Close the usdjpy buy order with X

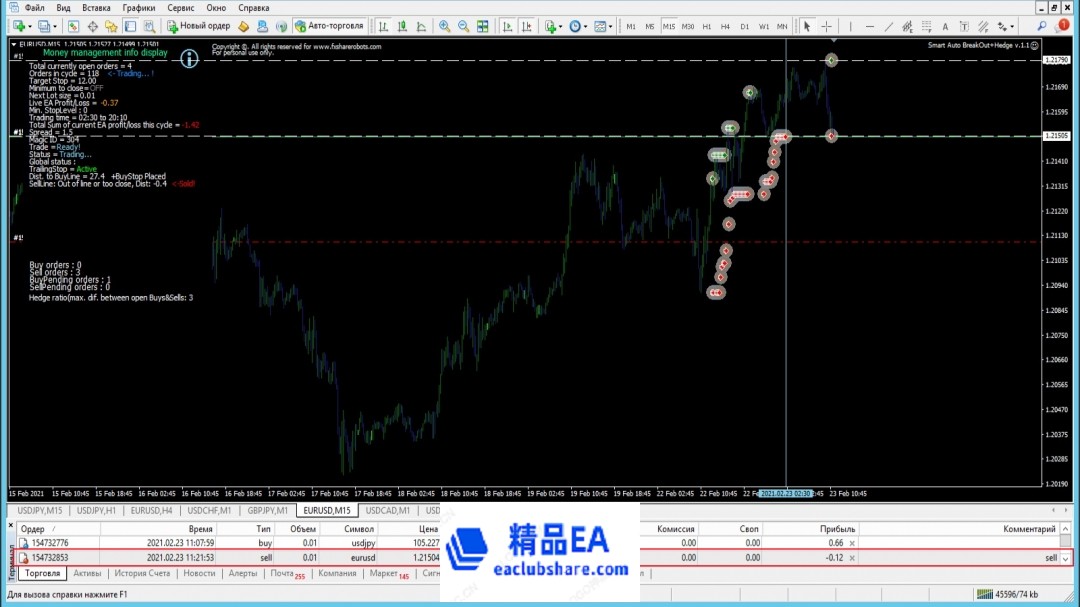(852, 543)
